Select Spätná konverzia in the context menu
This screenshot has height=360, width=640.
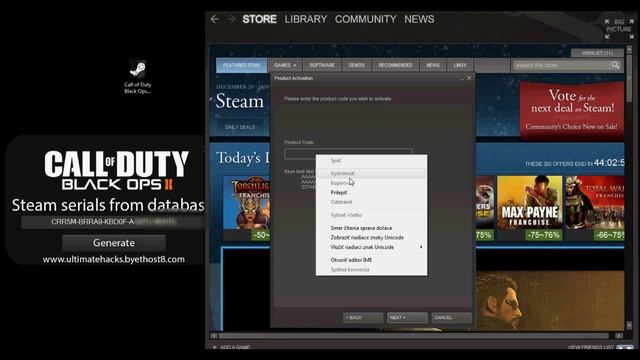[x=371, y=269]
